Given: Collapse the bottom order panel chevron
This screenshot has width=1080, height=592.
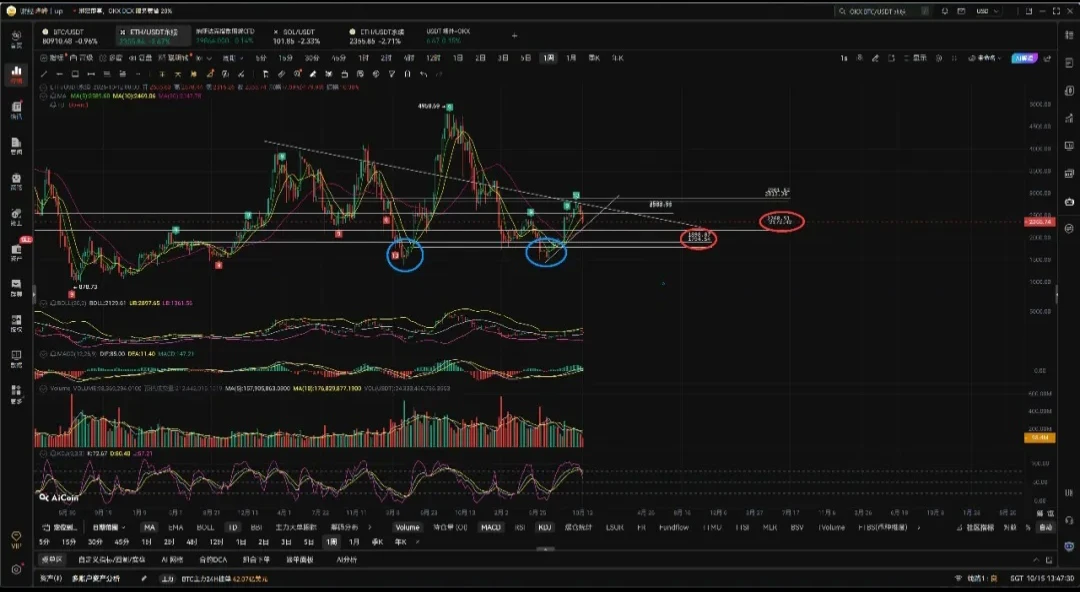Looking at the screenshot, I should tap(1035, 560).
